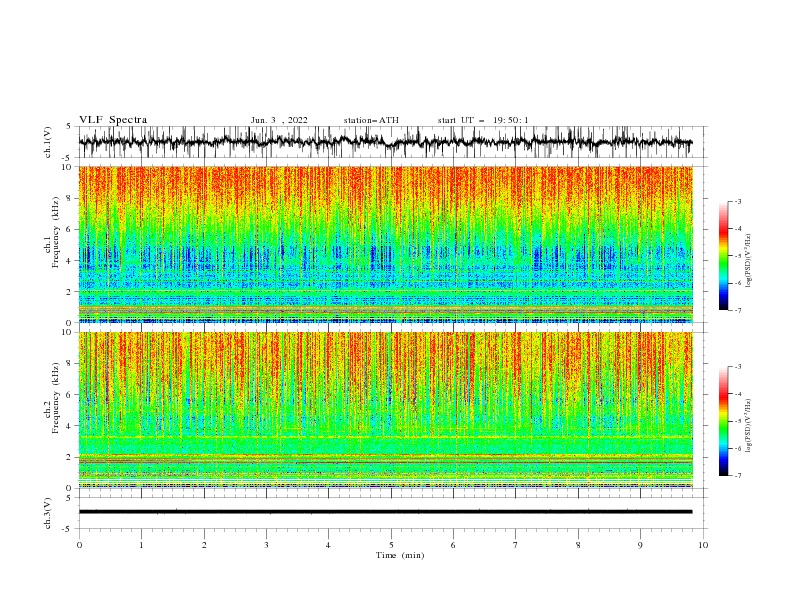This screenshot has width=792, height=612.
Task: Click the 'Time (min)' axis label
Action: click(x=400, y=555)
